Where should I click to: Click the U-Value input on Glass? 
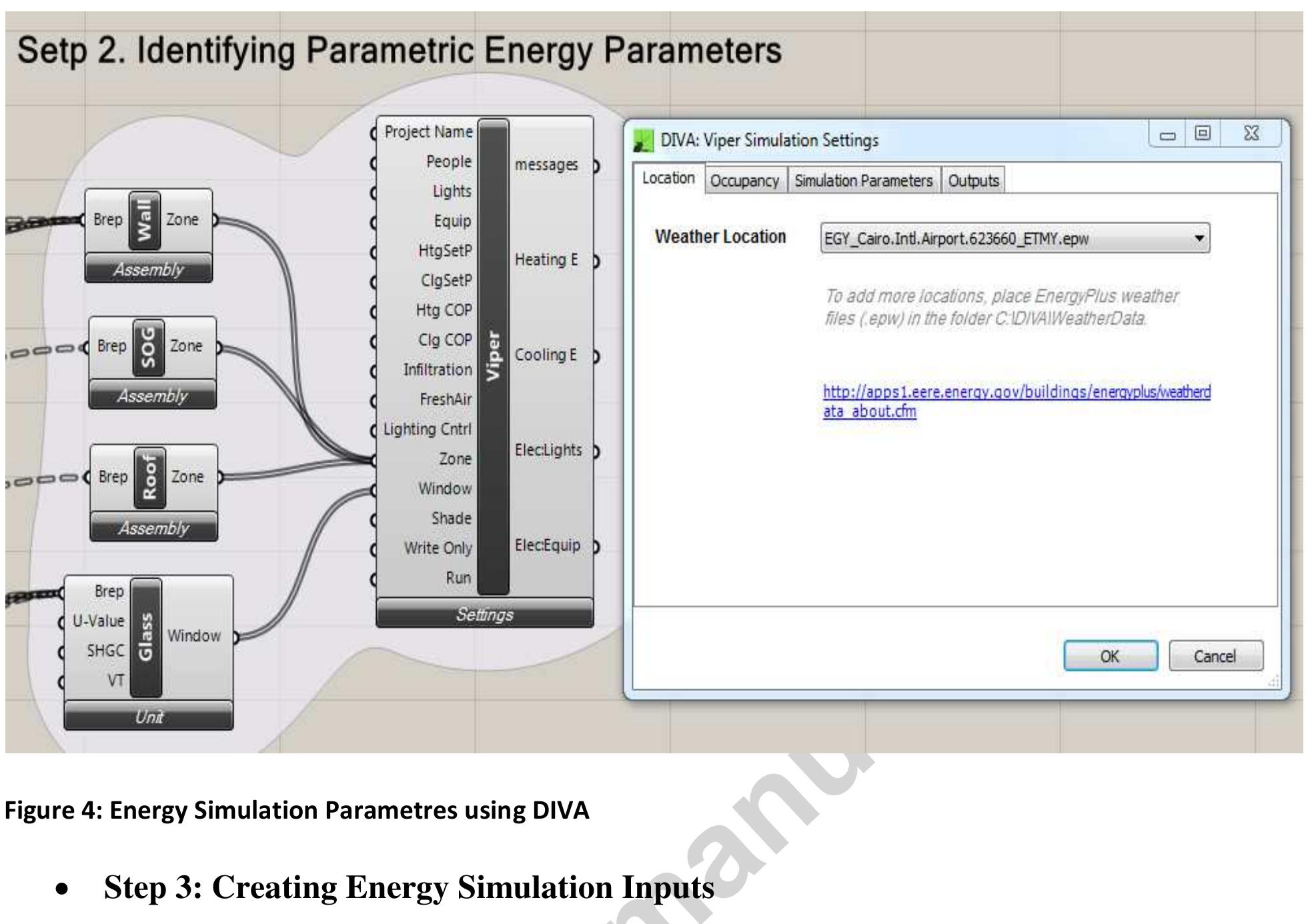(98, 621)
